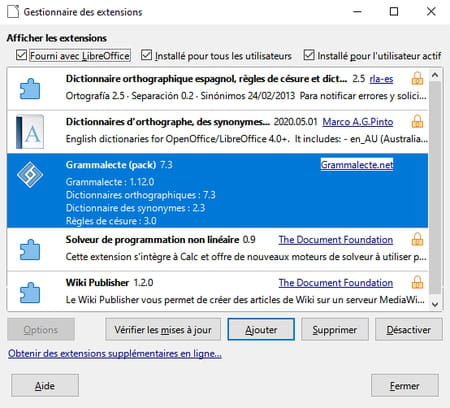Open The Document Foundation link for Solveur
Image resolution: width=450 pixels, height=408 pixels.
(336, 240)
